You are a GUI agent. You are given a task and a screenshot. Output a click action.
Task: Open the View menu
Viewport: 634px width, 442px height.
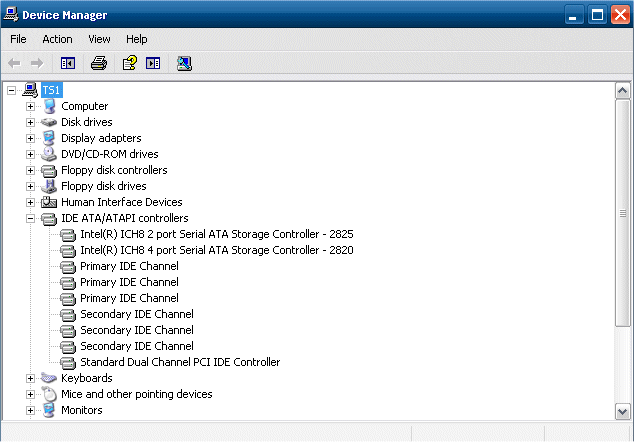click(99, 39)
